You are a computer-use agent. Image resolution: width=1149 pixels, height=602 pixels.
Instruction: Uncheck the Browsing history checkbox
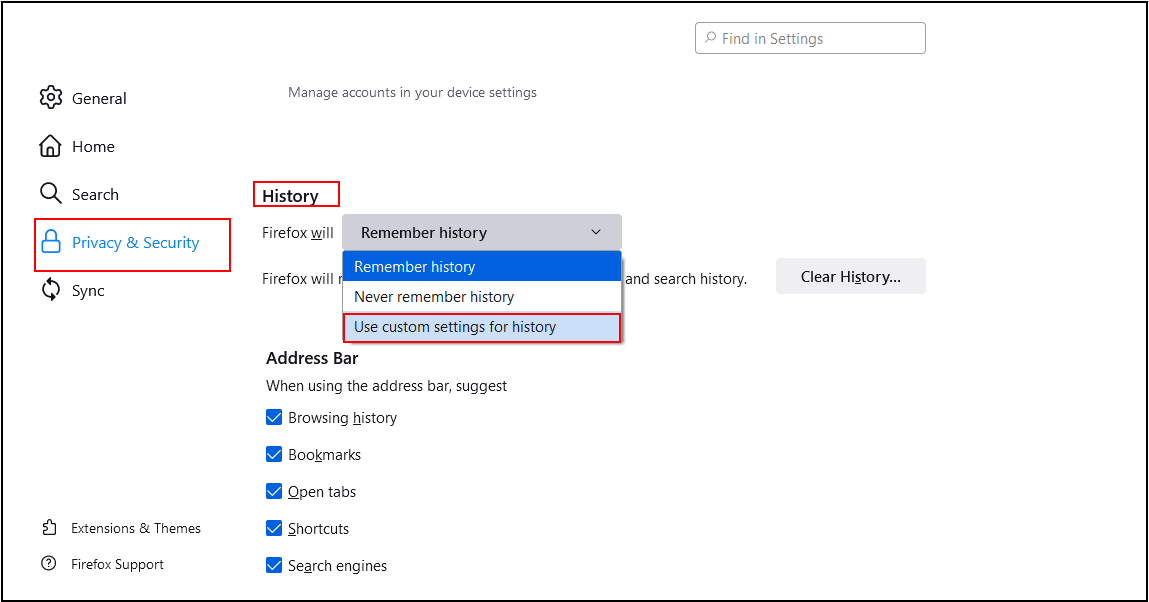[274, 417]
